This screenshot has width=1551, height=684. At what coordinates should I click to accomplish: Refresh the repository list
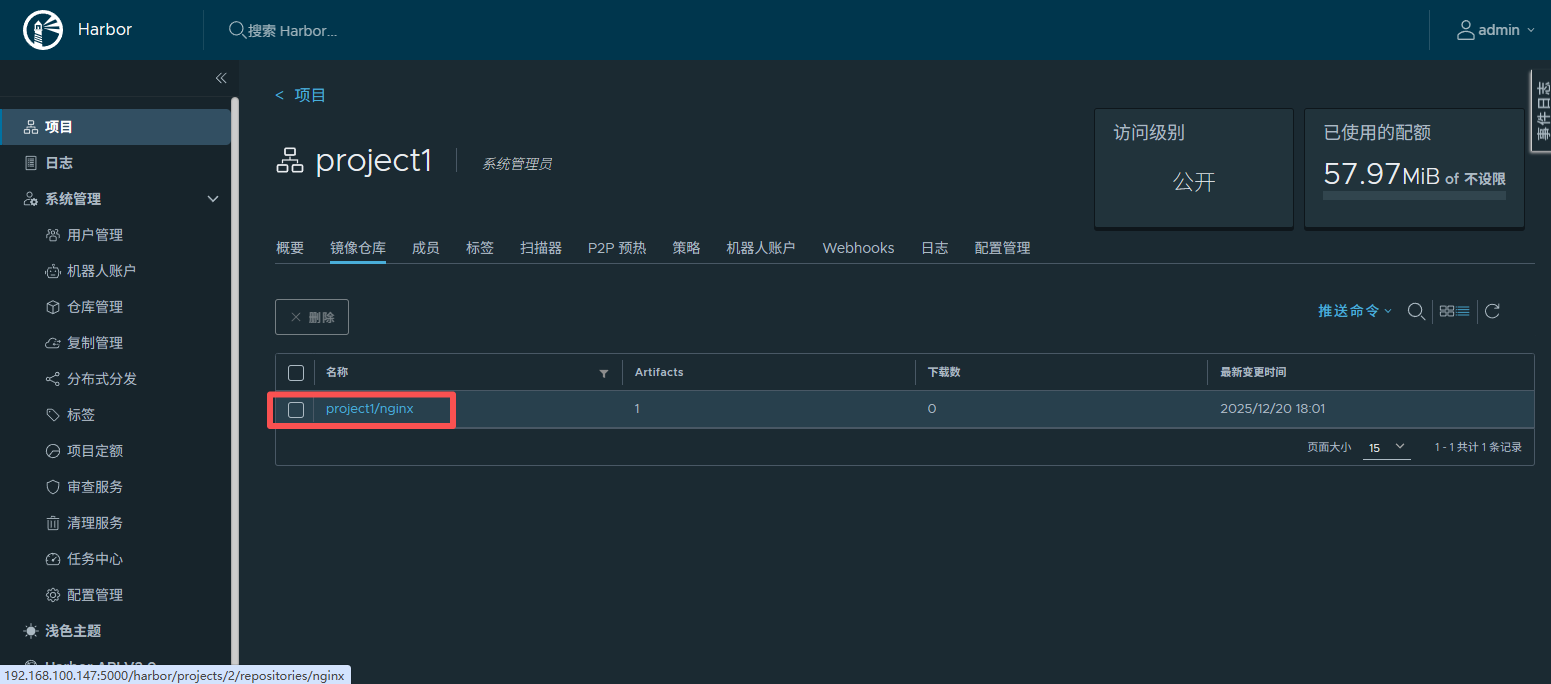[1492, 311]
